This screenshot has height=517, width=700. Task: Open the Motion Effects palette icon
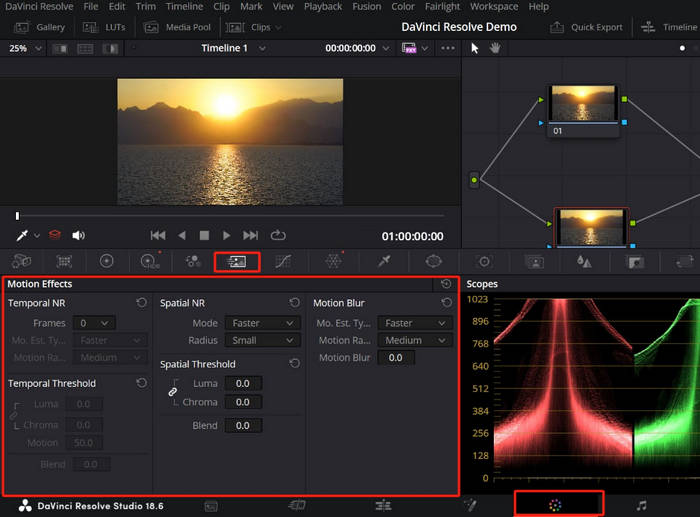pyautogui.click(x=237, y=261)
